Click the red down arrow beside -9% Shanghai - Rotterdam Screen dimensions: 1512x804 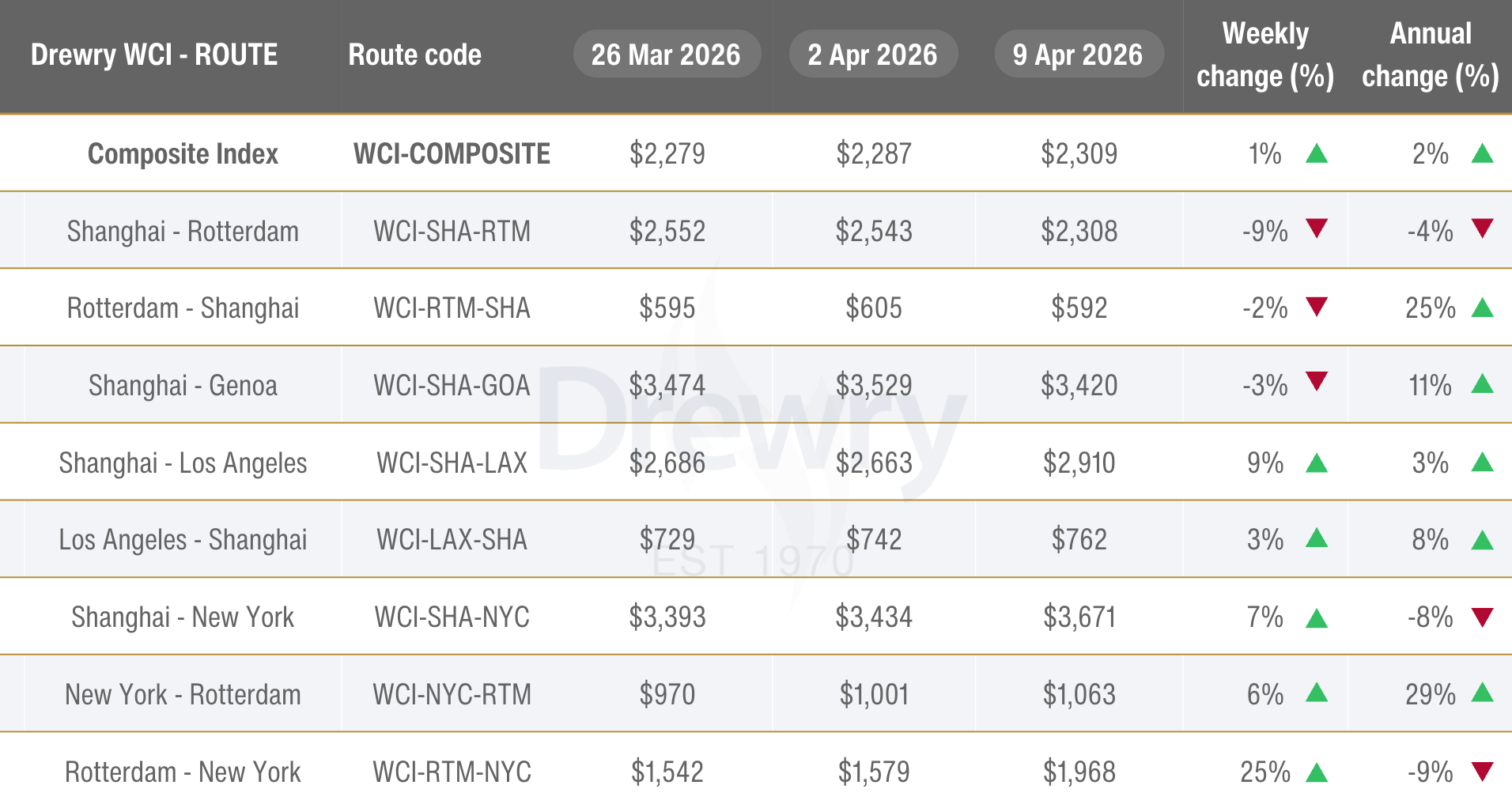point(1317,228)
